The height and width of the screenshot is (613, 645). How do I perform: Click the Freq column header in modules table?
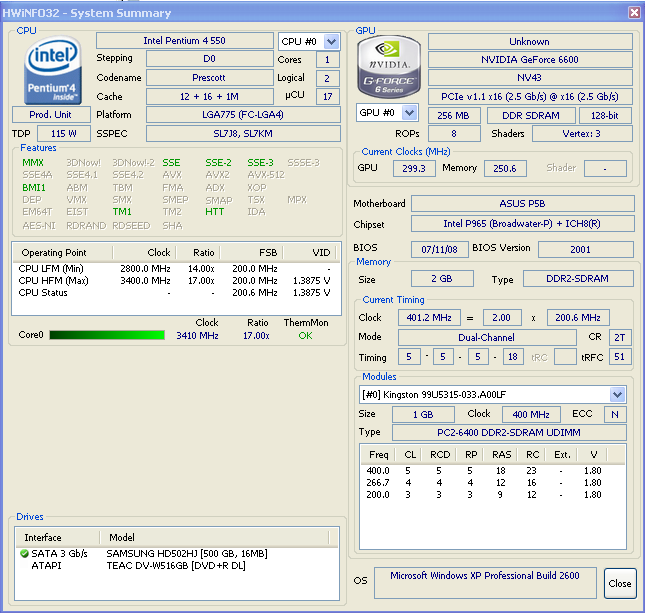point(378,455)
